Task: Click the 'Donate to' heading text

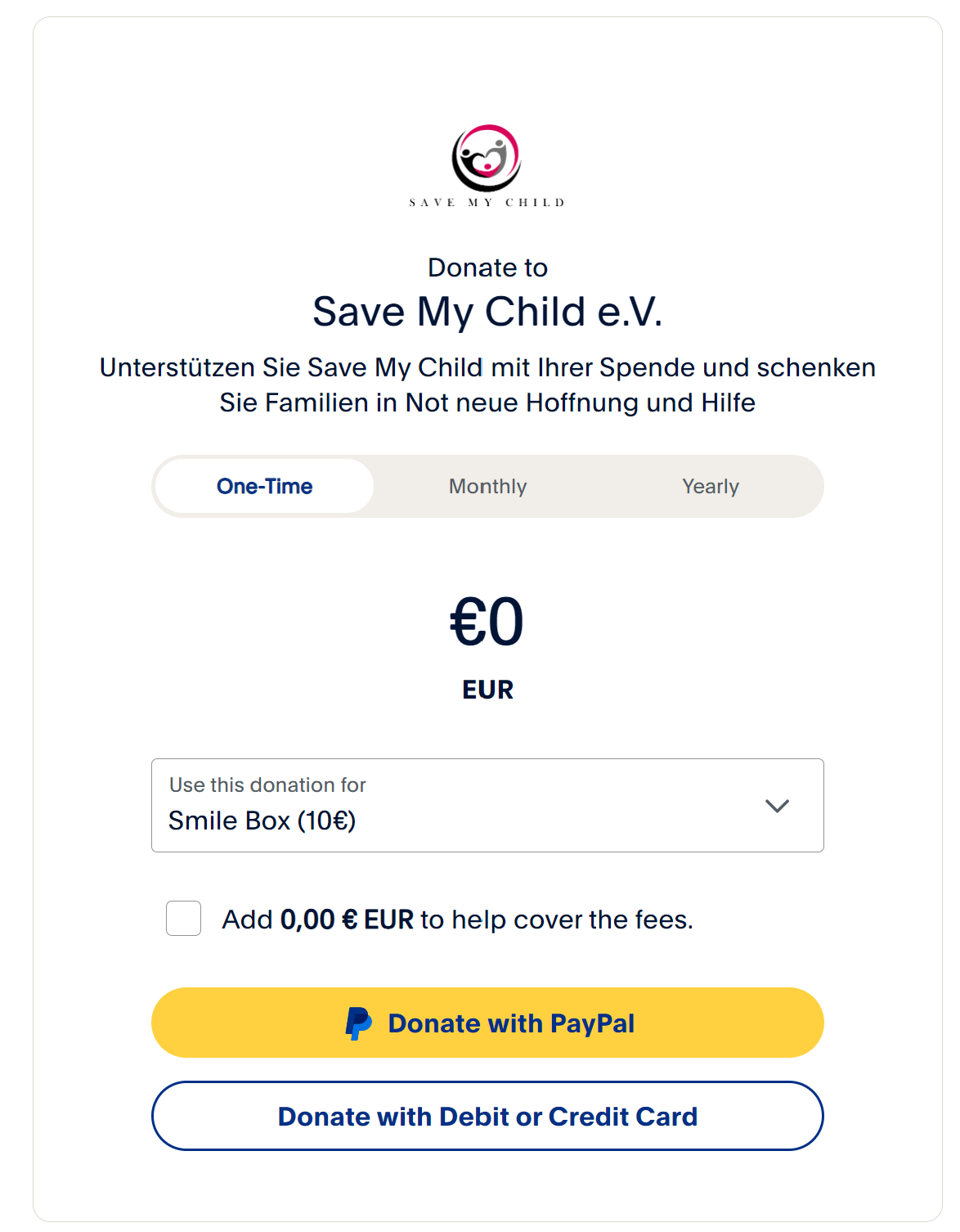Action: [x=487, y=268]
